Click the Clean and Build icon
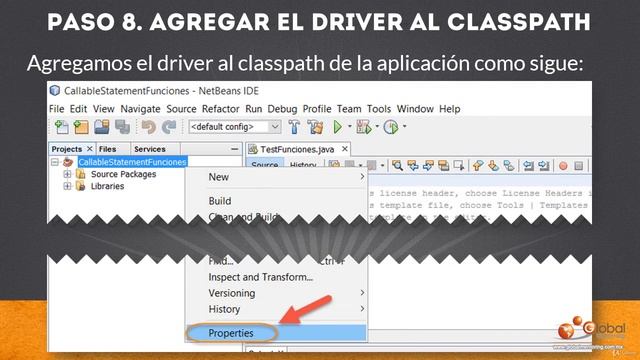The height and width of the screenshot is (360, 640). point(315,127)
